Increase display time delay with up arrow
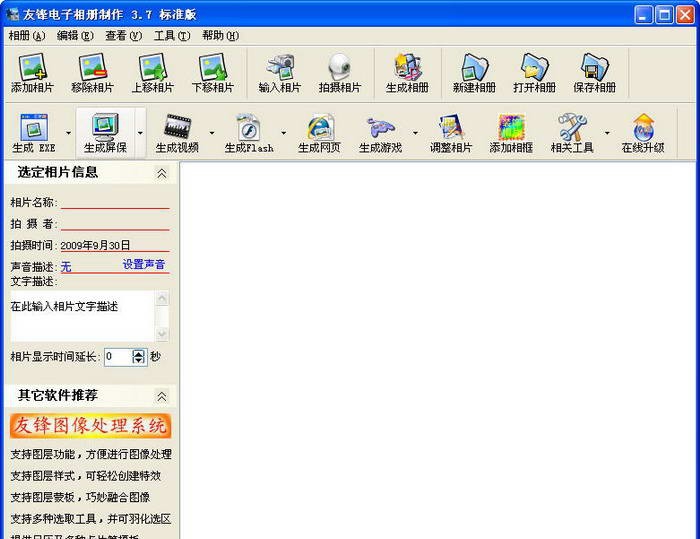Image resolution: width=700 pixels, height=539 pixels. 139,353
